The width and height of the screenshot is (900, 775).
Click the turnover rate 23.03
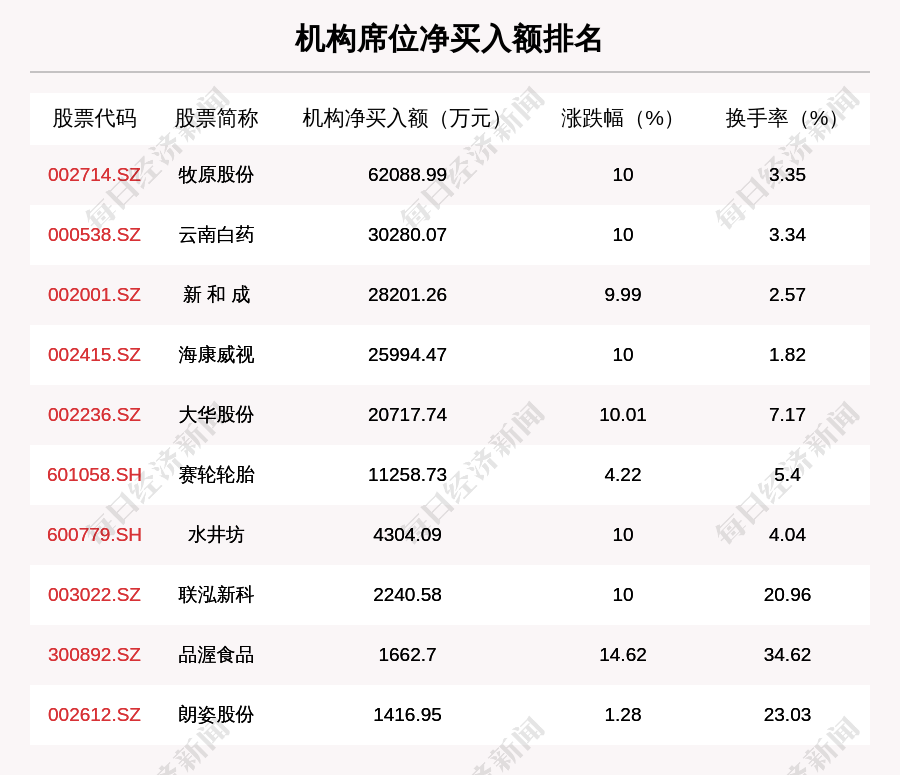[x=788, y=715]
